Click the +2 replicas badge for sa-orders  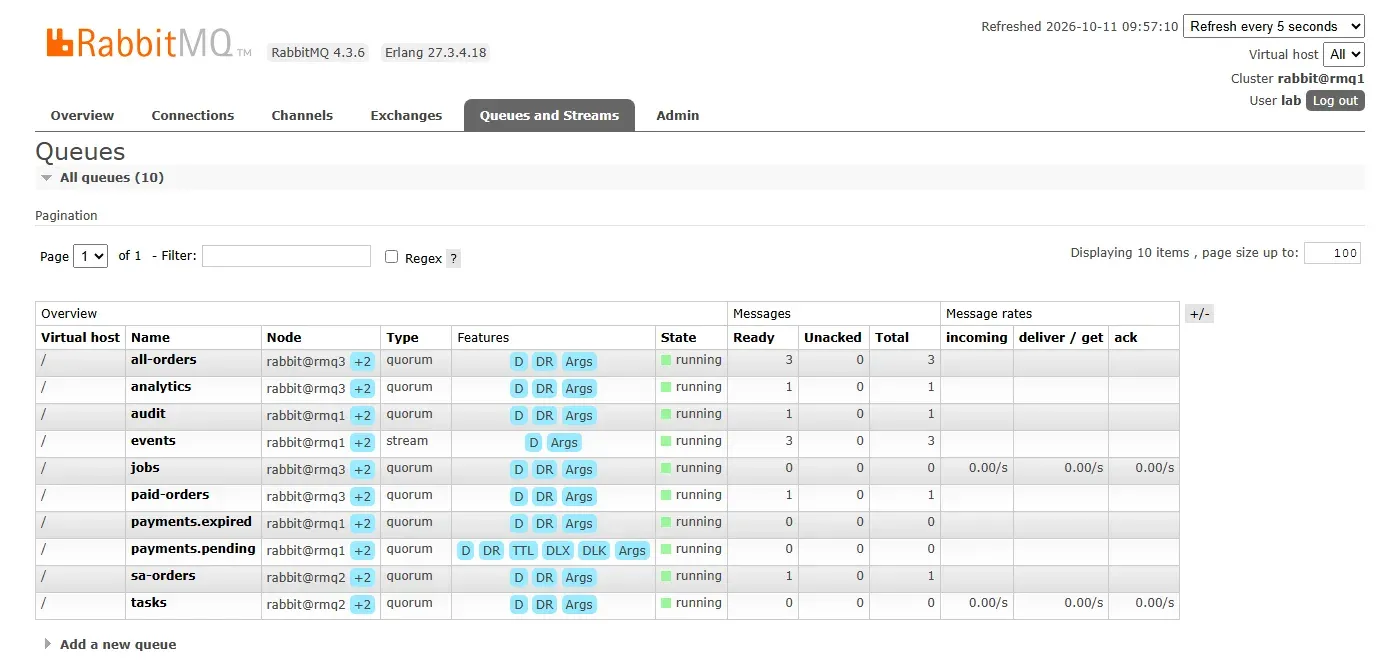tap(362, 577)
